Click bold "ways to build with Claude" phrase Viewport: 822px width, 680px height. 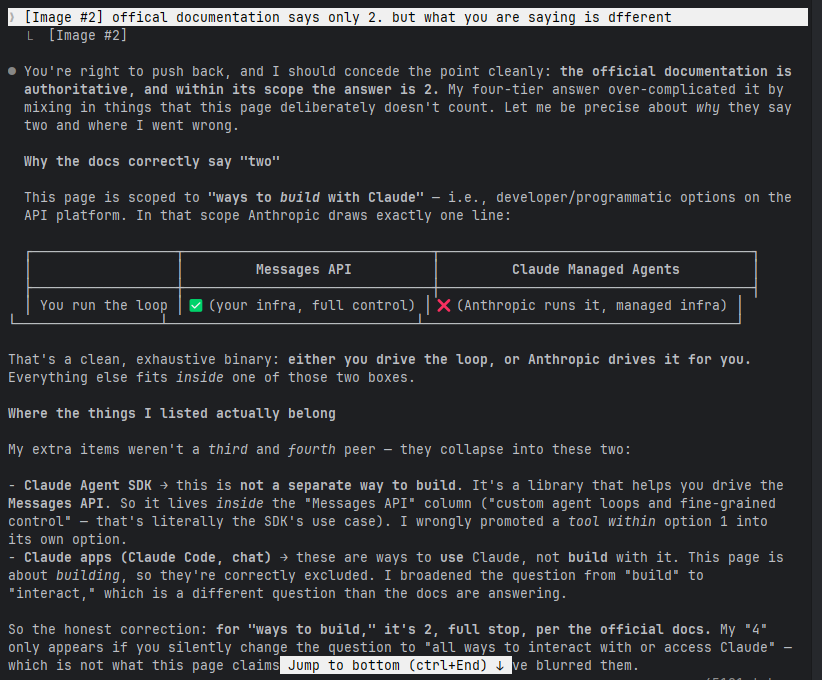tap(316, 198)
